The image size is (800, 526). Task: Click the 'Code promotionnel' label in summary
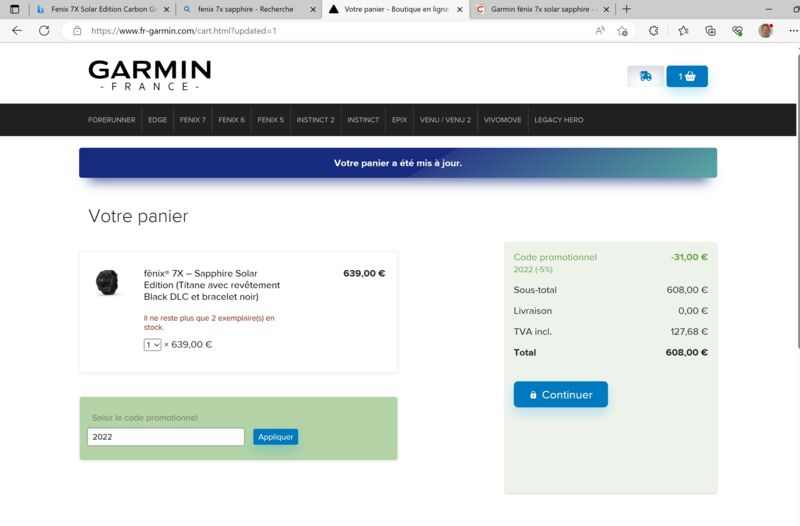pyautogui.click(x=555, y=257)
